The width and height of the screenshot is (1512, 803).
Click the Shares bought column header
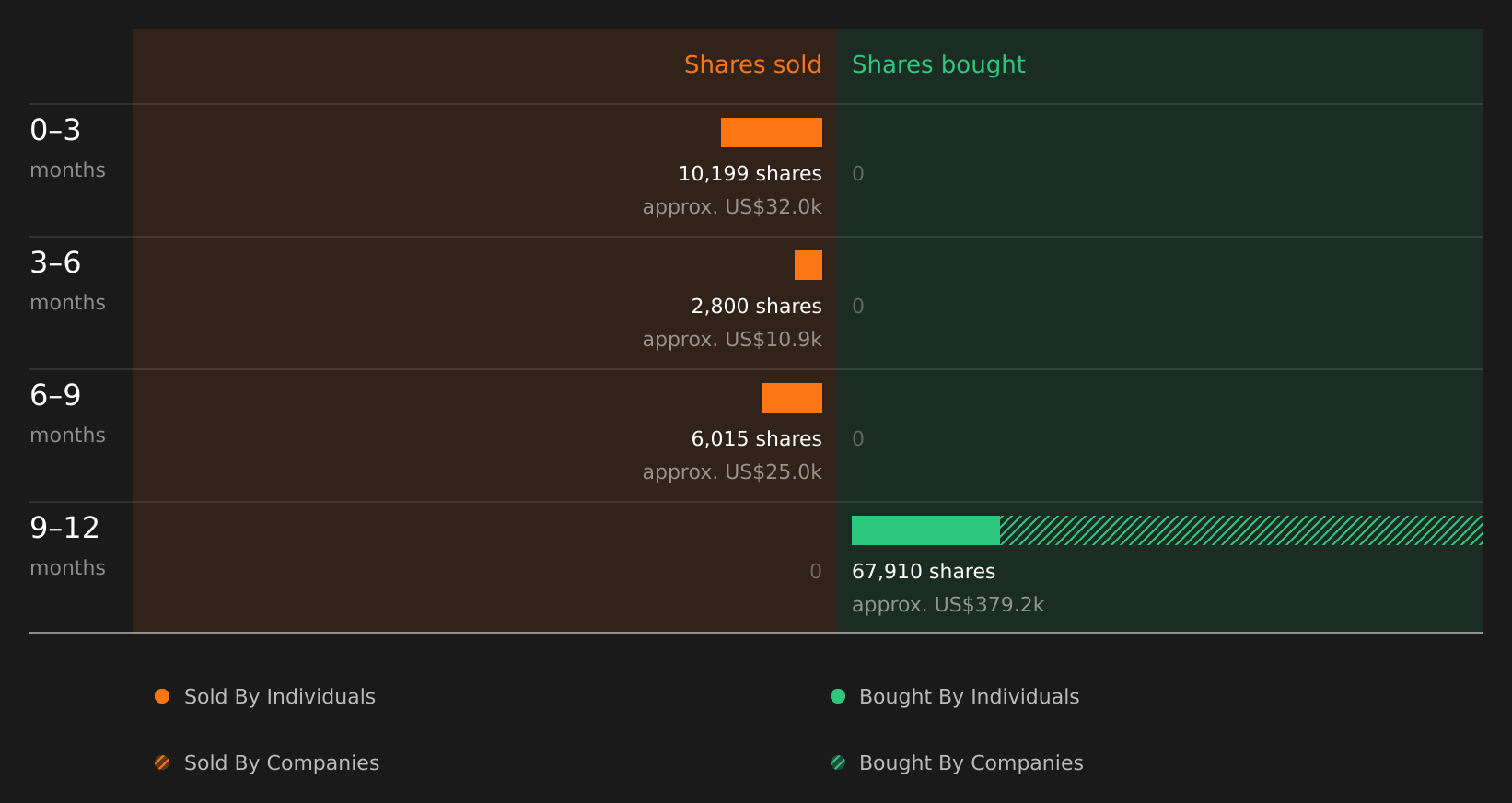pos(938,65)
